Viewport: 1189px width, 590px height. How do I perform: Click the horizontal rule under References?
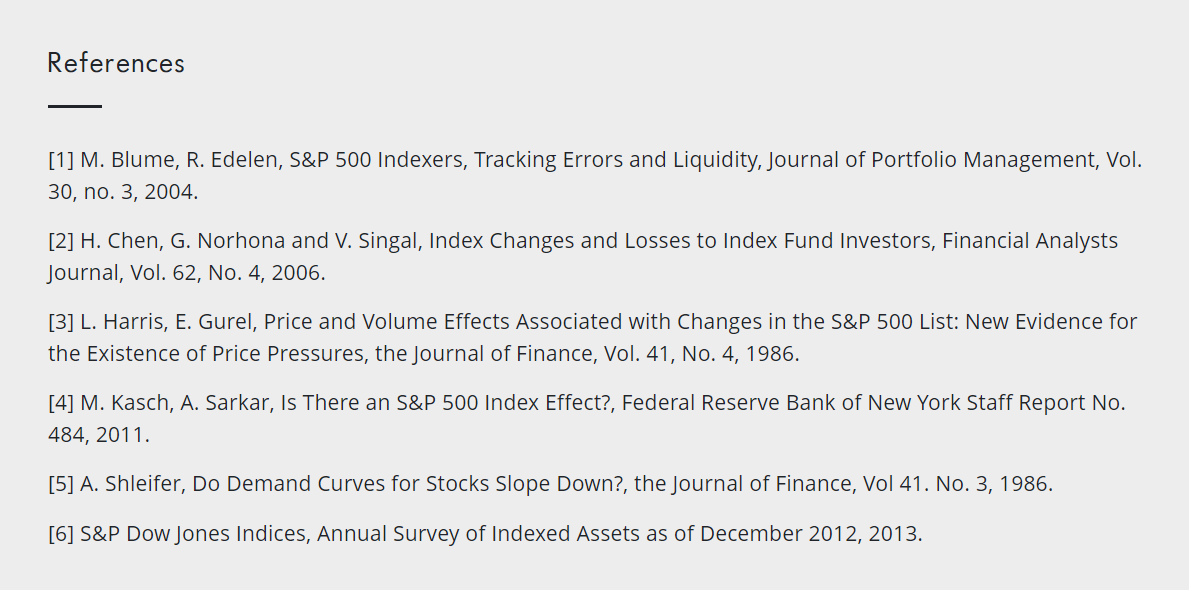tap(74, 106)
